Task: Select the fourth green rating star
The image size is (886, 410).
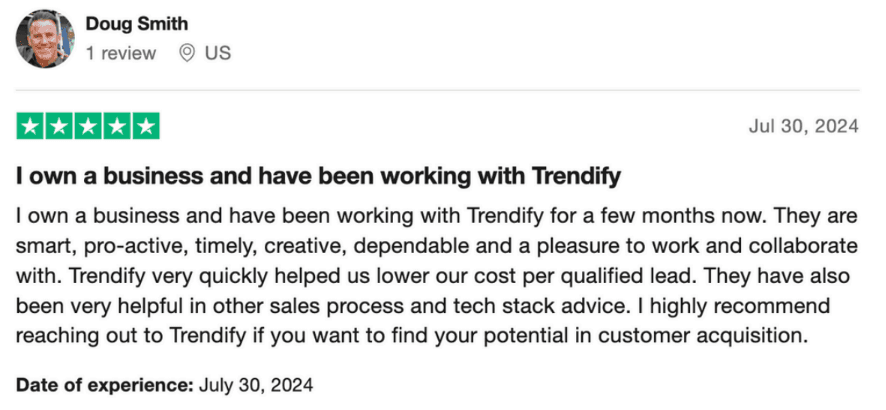Action: pyautogui.click(x=116, y=126)
